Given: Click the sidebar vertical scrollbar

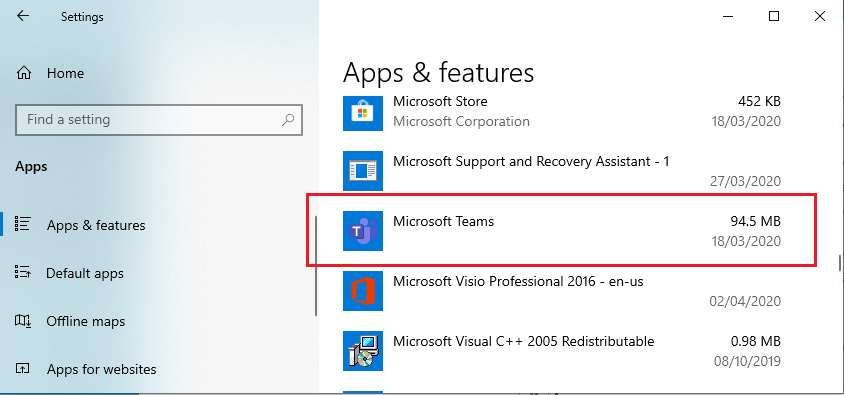Looking at the screenshot, I should 316,266.
